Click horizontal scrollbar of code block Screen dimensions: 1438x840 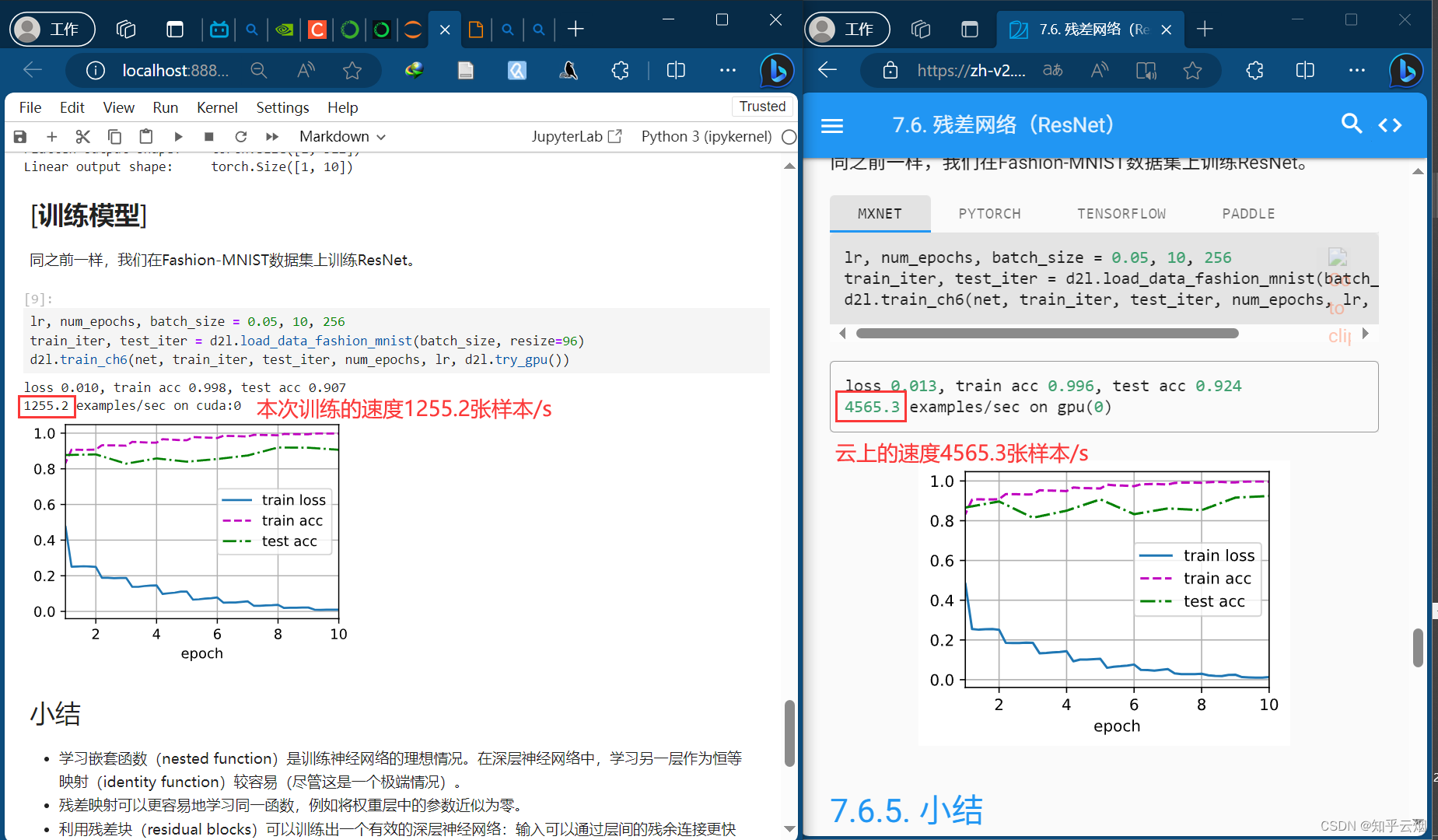1047,334
